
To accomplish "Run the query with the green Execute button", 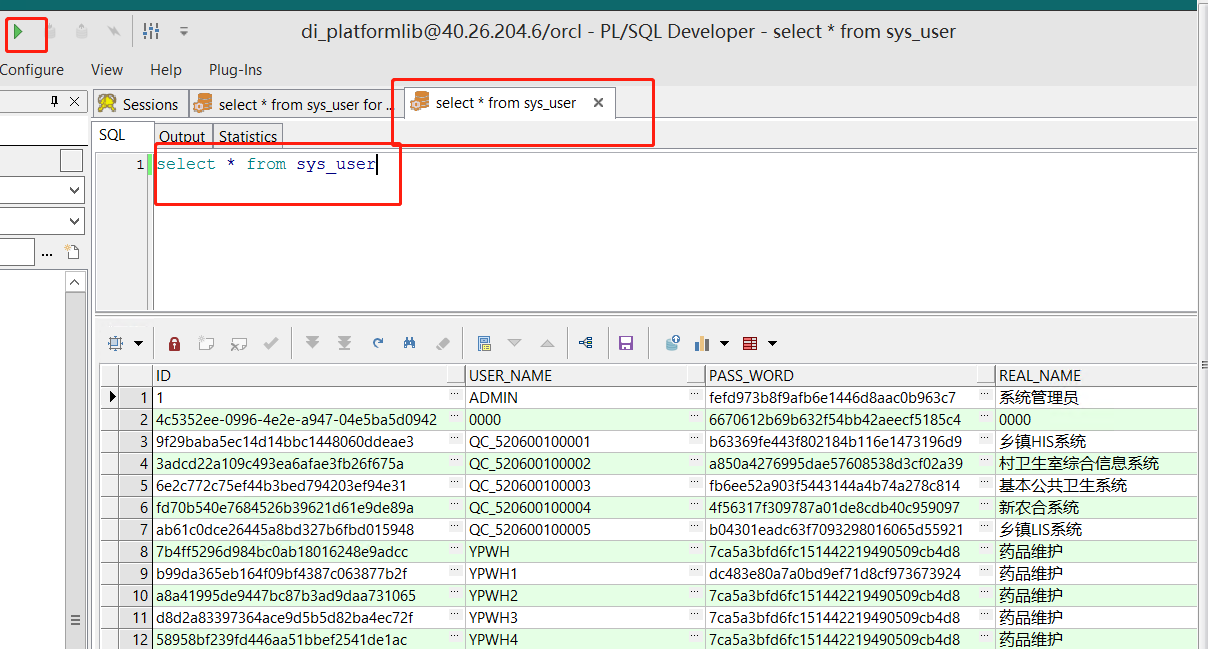I will tap(18, 32).
